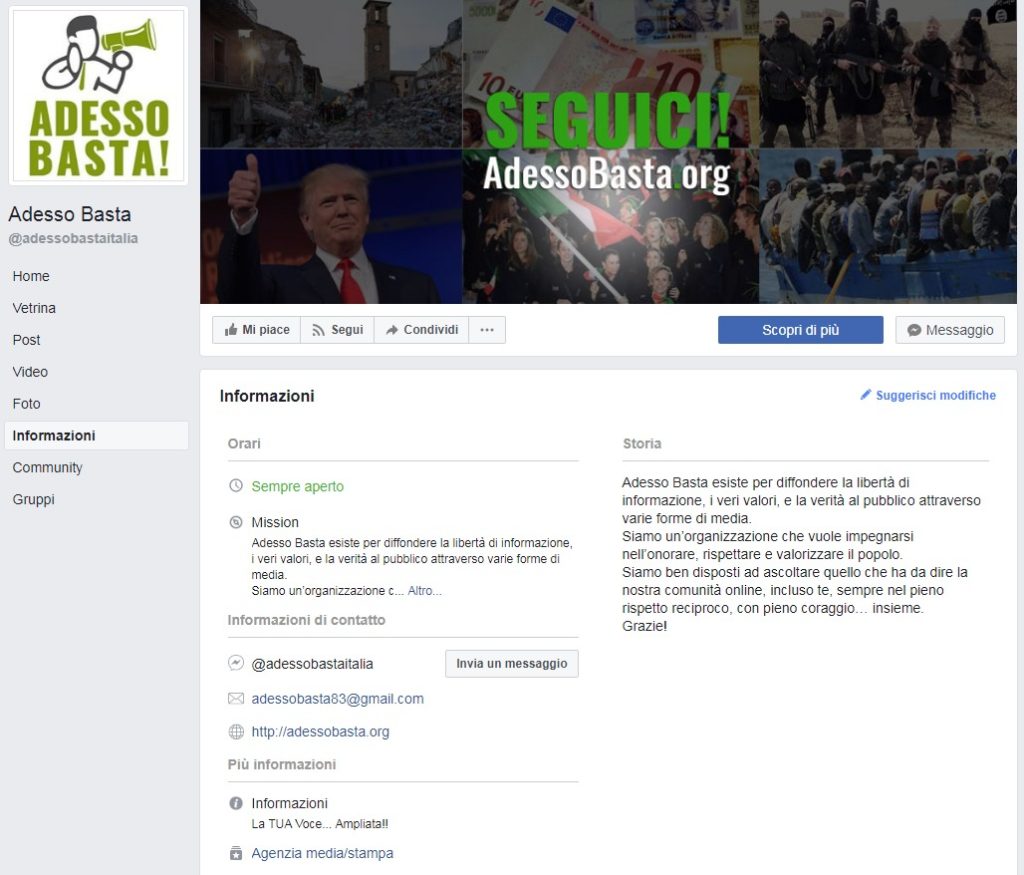Click the Invia un messaggio button
1024x875 pixels.
coord(511,663)
